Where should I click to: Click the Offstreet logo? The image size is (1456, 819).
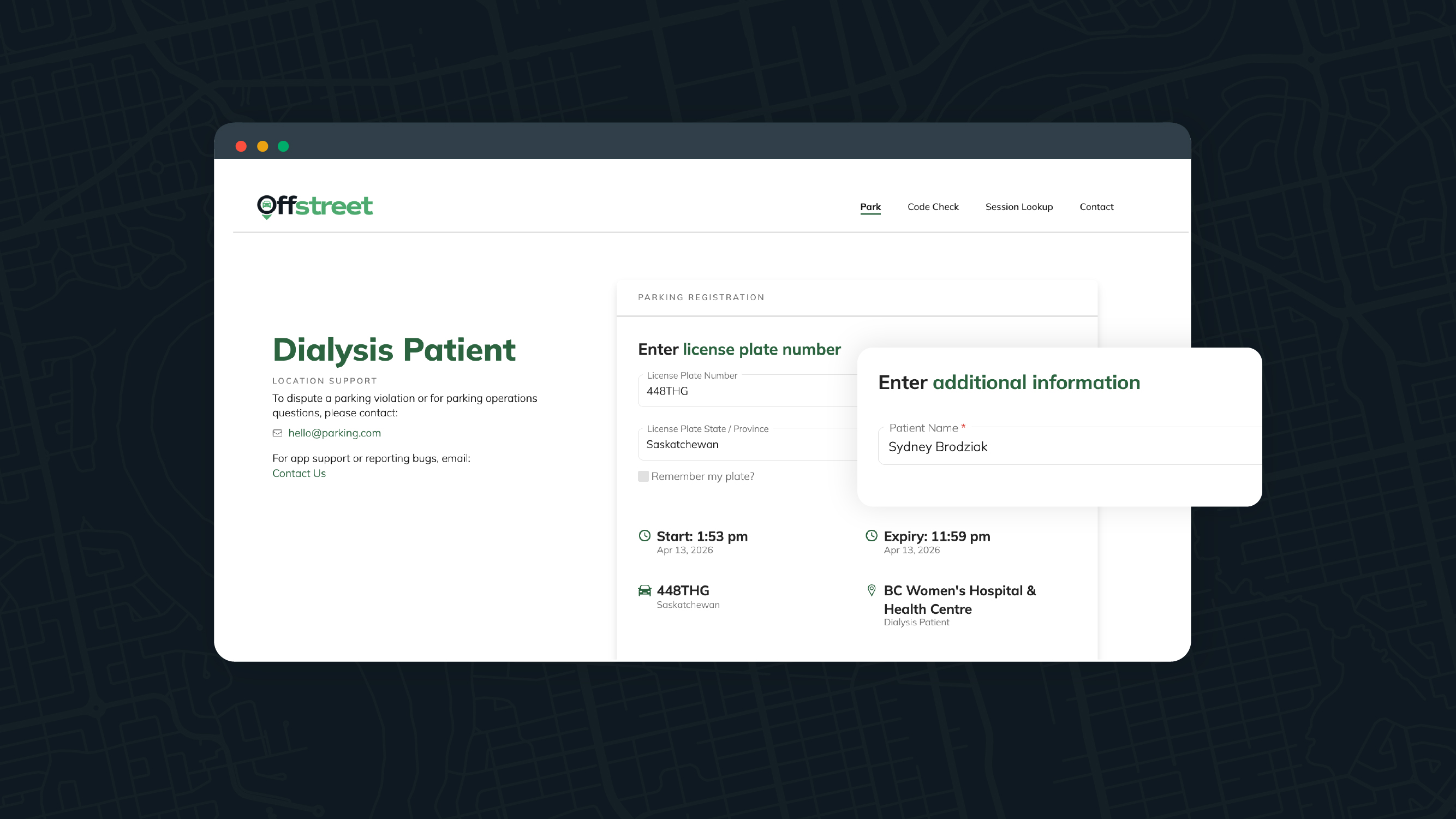[x=315, y=206]
